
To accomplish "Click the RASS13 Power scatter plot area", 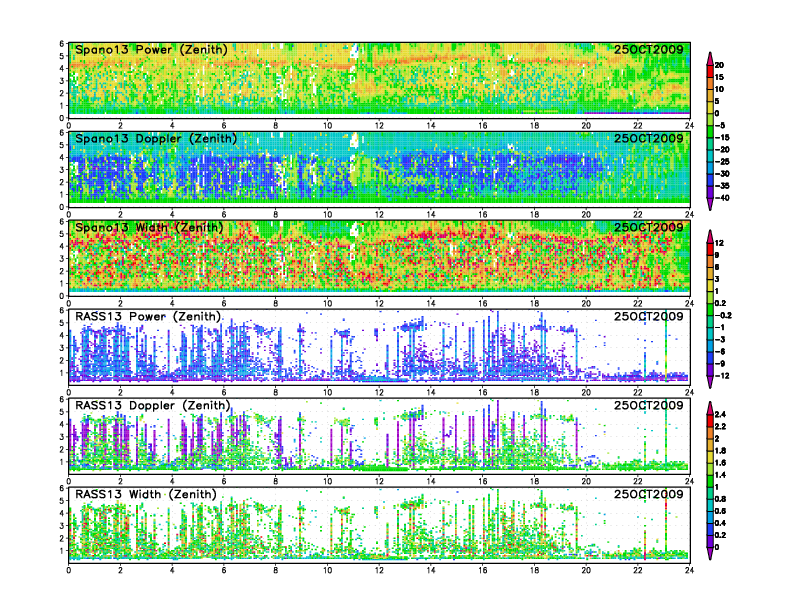I will 379,347.
